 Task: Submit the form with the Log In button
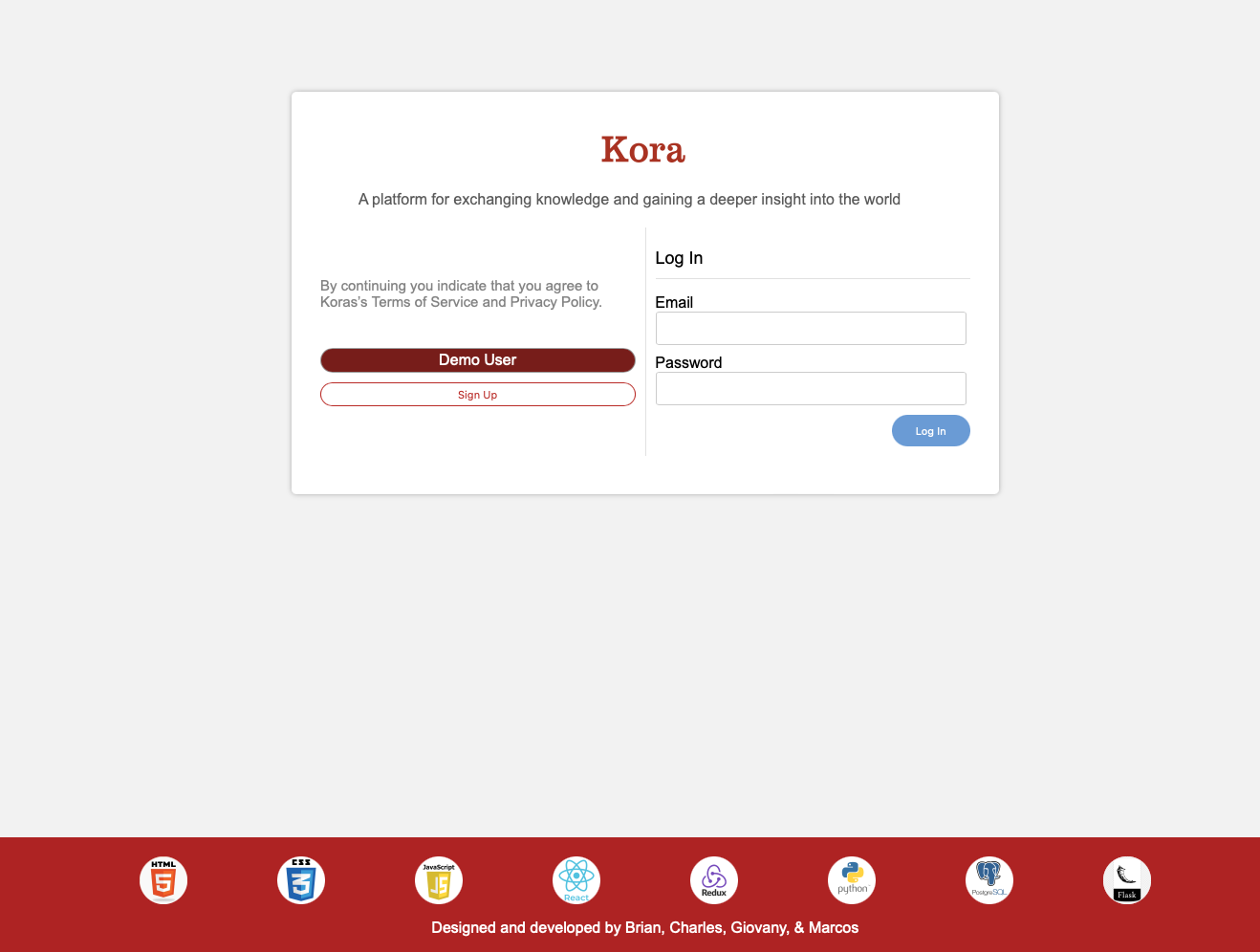click(x=930, y=430)
